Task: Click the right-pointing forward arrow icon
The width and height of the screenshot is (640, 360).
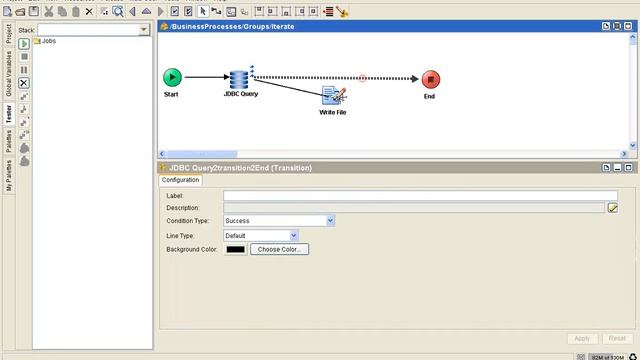Action: (161, 11)
